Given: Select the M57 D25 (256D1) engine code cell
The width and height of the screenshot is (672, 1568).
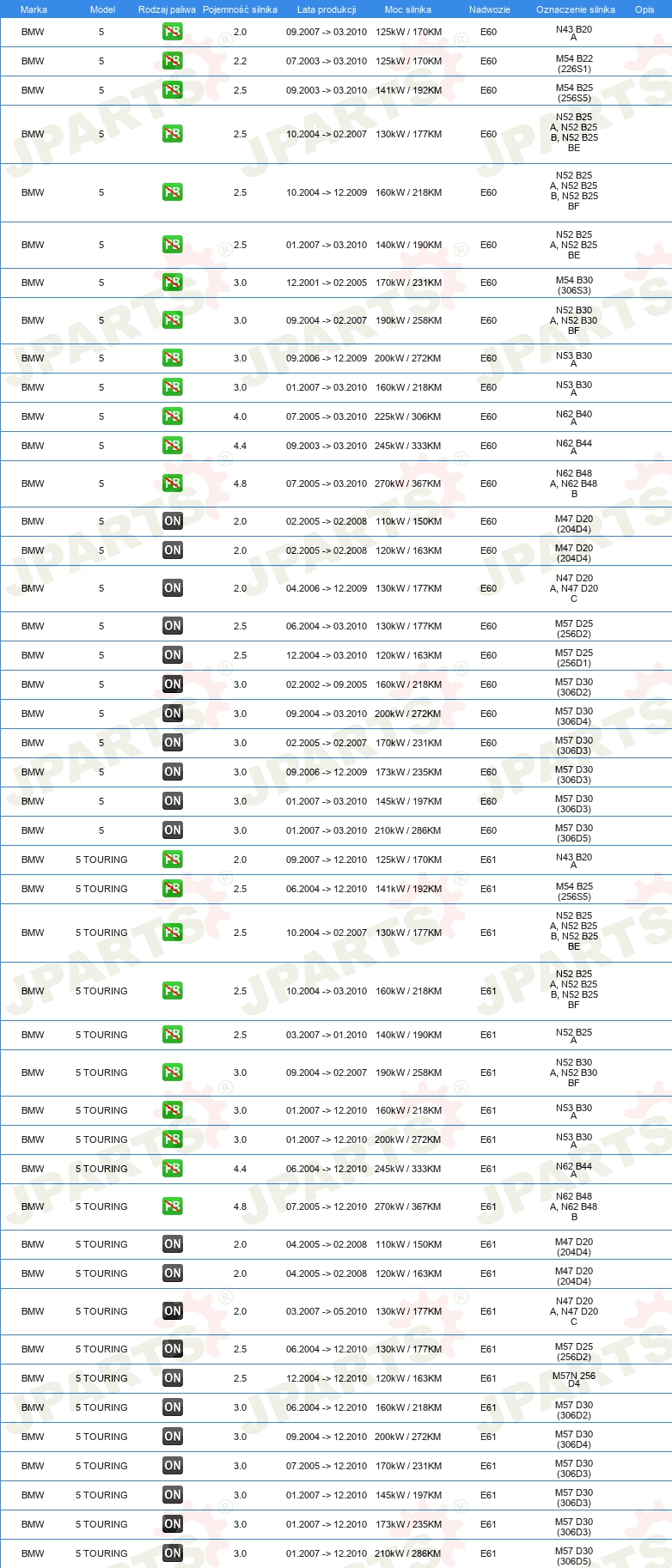Looking at the screenshot, I should tap(574, 658).
